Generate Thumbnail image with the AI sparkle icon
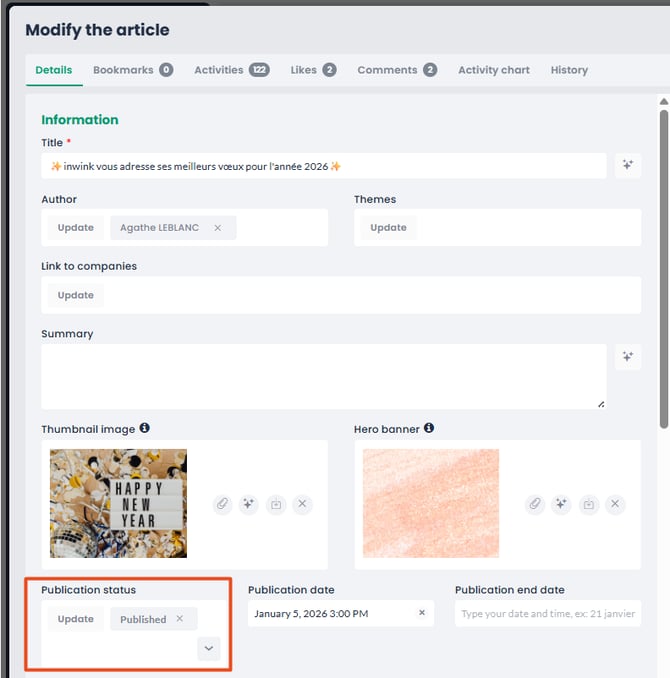670x678 pixels. point(249,504)
